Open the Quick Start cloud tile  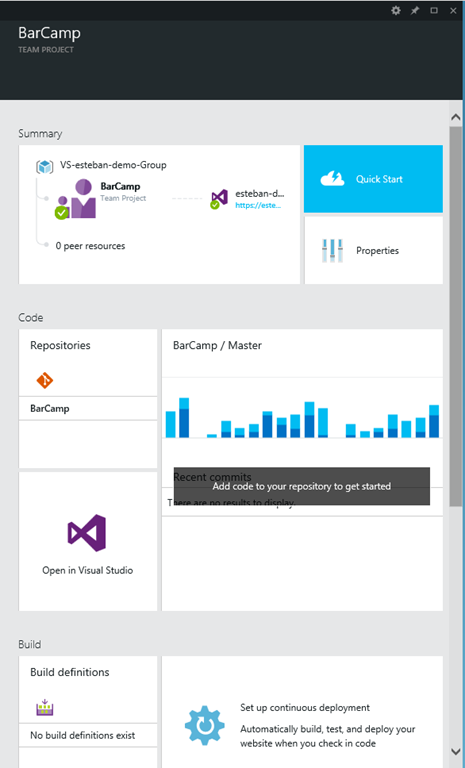[373, 179]
